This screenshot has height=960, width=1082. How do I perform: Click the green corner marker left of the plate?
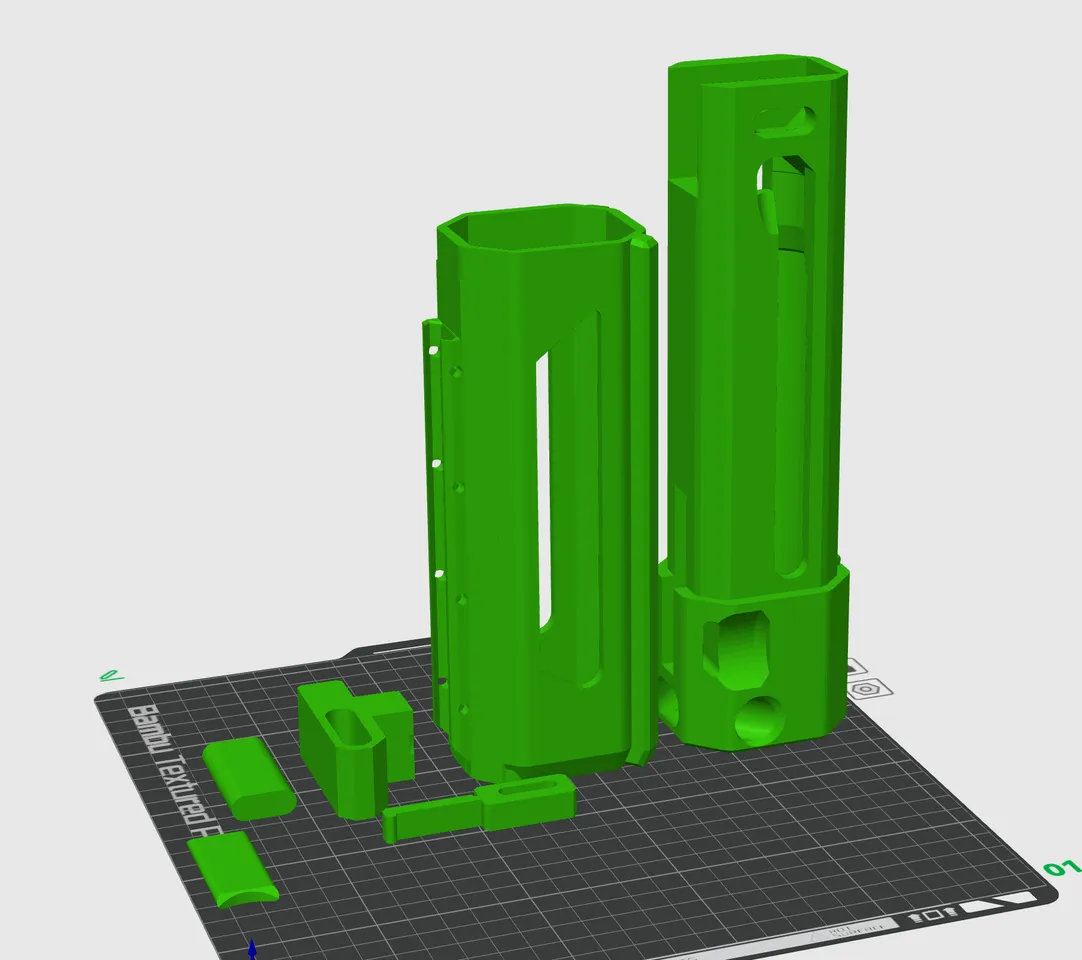(x=110, y=676)
